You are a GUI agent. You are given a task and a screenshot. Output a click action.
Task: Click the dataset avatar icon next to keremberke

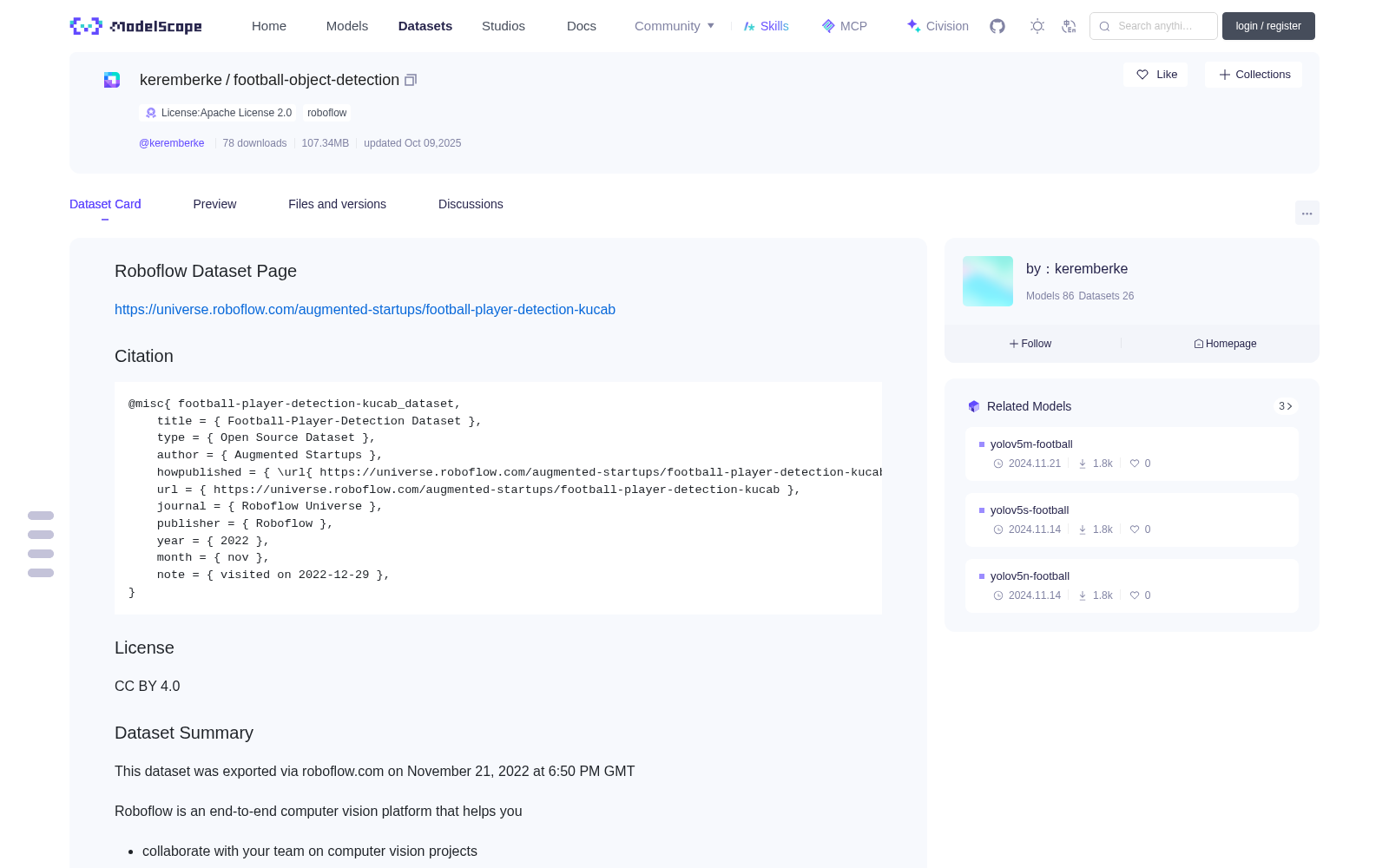[x=112, y=80]
